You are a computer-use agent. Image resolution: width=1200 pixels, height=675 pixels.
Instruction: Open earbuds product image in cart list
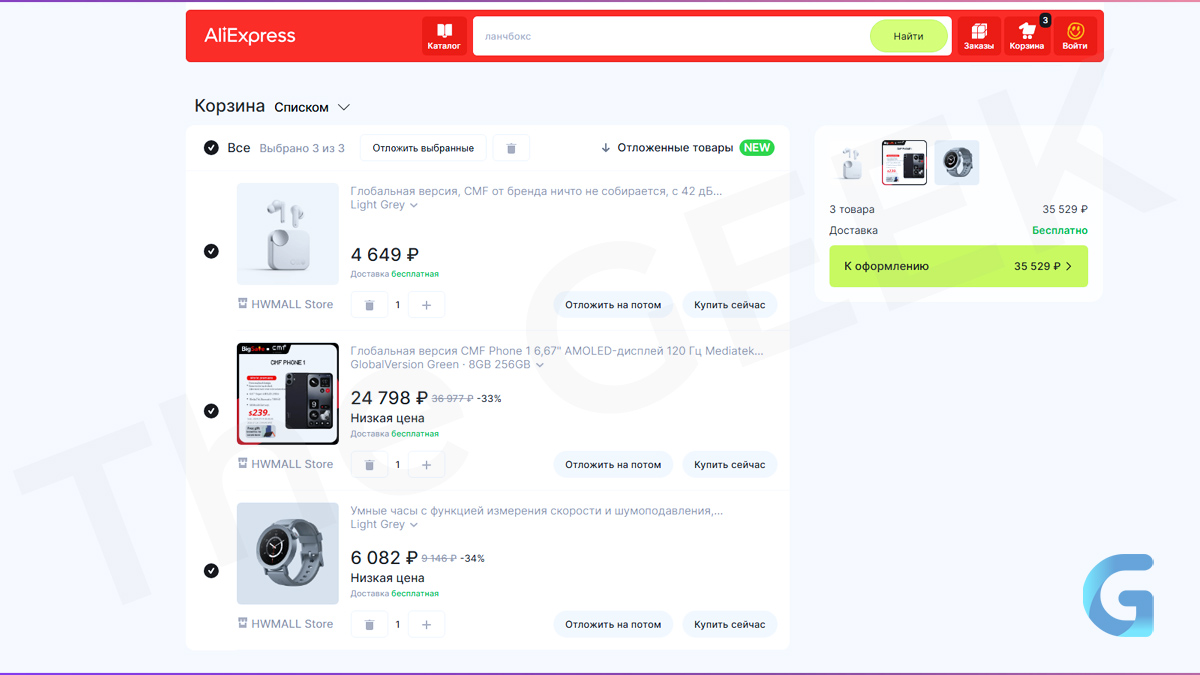coord(288,234)
